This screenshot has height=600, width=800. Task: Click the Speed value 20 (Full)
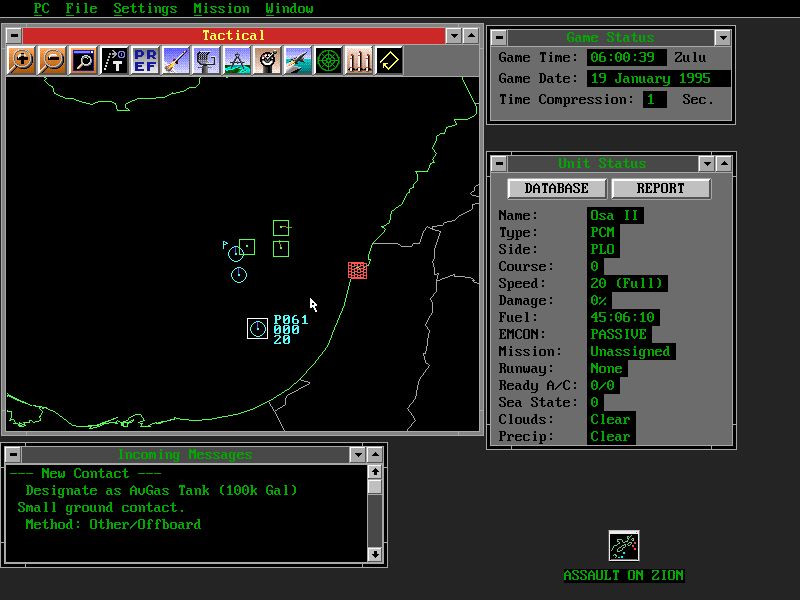[627, 283]
